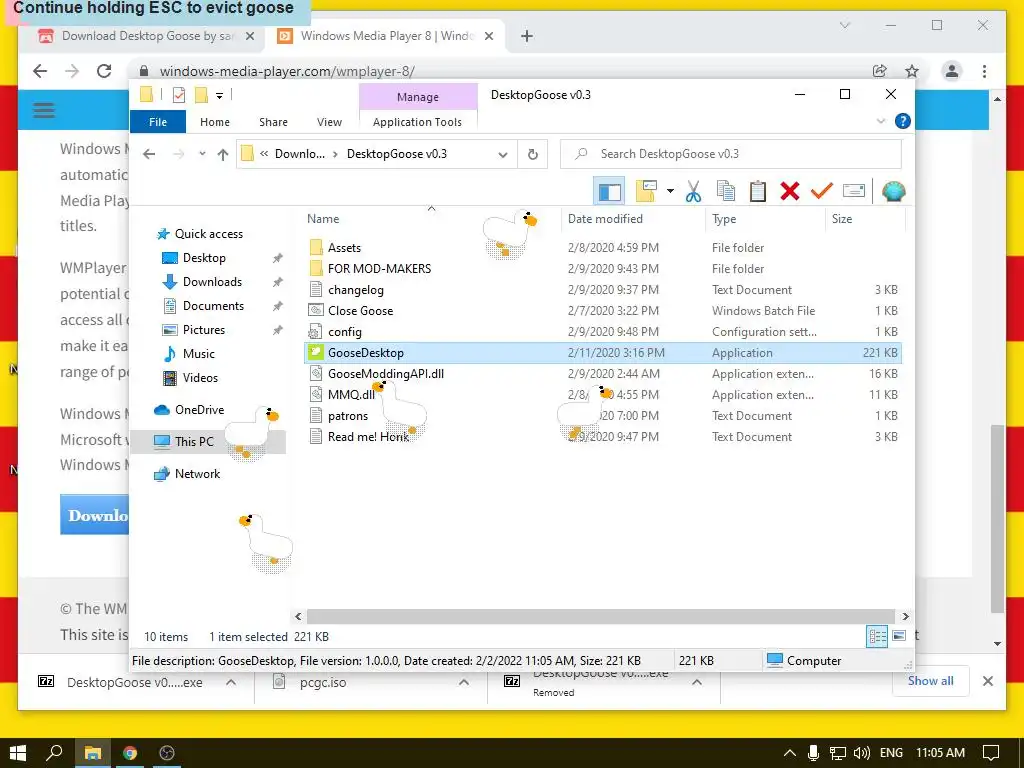
Task: Select the Close Goose batch file
Action: (360, 311)
